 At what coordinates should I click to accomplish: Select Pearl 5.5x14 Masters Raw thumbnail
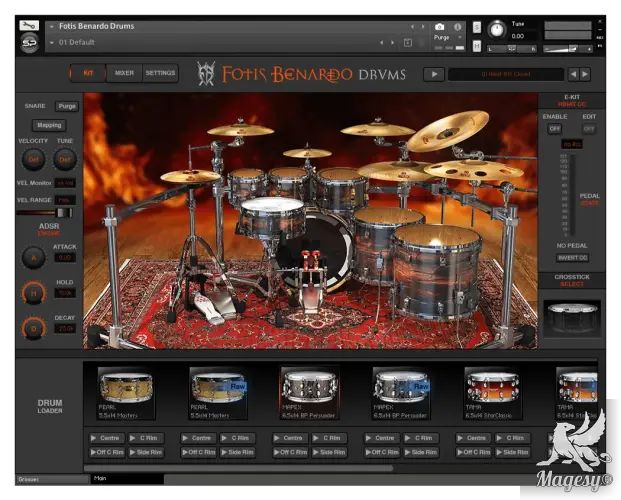218,393
